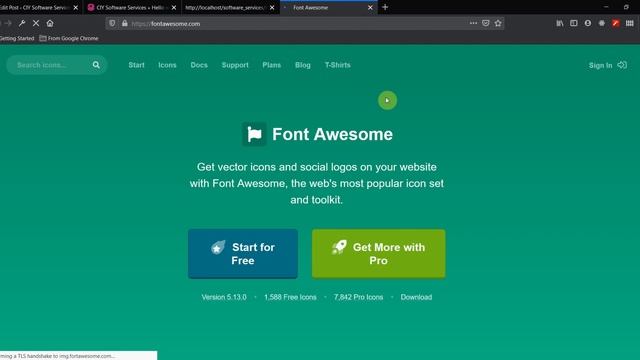The height and width of the screenshot is (360, 640).
Task: Open From Google Chrome bookmarks folder
Action: (x=69, y=38)
